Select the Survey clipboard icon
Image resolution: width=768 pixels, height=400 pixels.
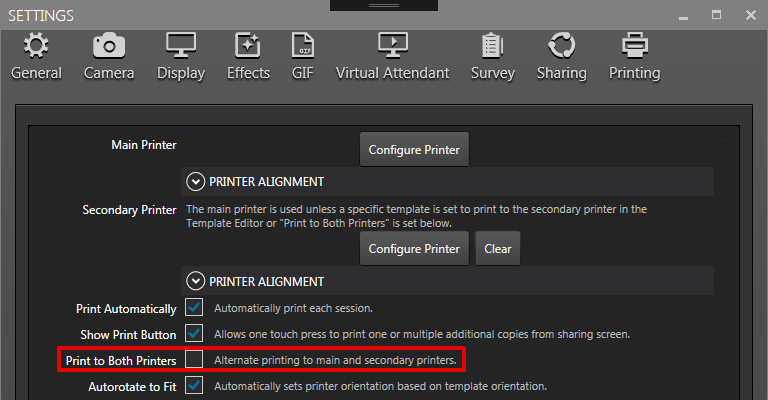(x=492, y=46)
